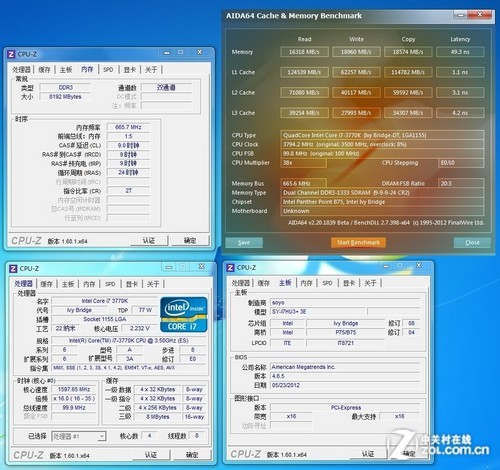Click the Memory Type field showing DDR3-1333 SDRAM
Image resolution: width=500 pixels, height=470 pixels.
[382, 193]
